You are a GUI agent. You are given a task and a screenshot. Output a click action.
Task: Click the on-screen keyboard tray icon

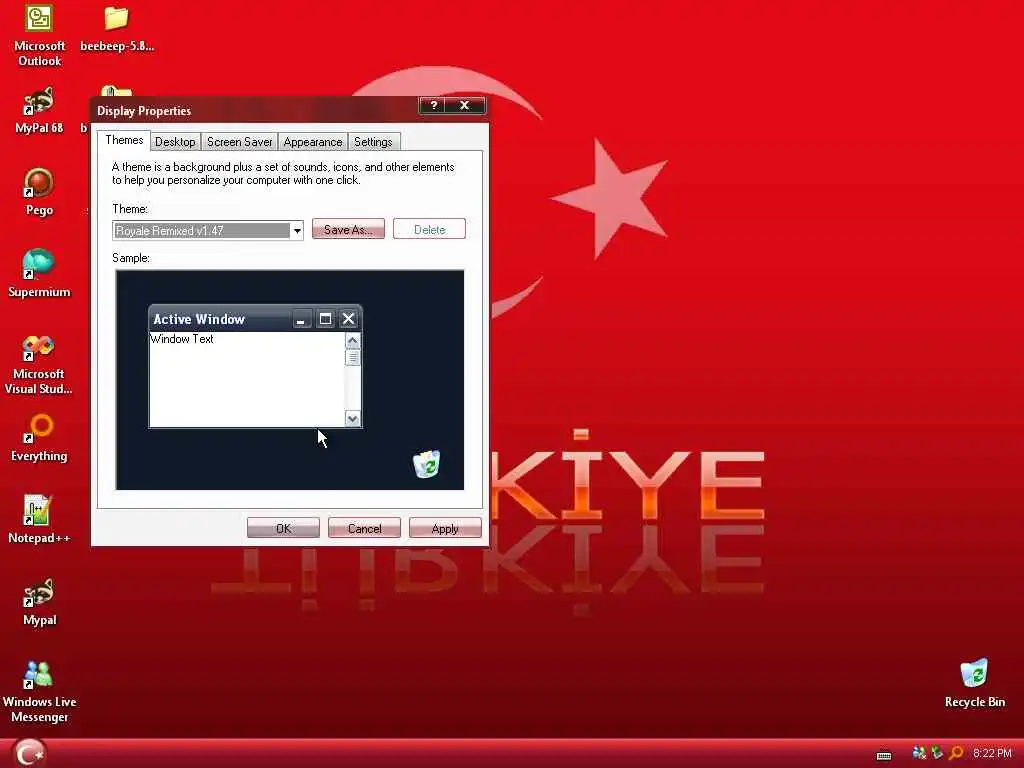point(884,755)
